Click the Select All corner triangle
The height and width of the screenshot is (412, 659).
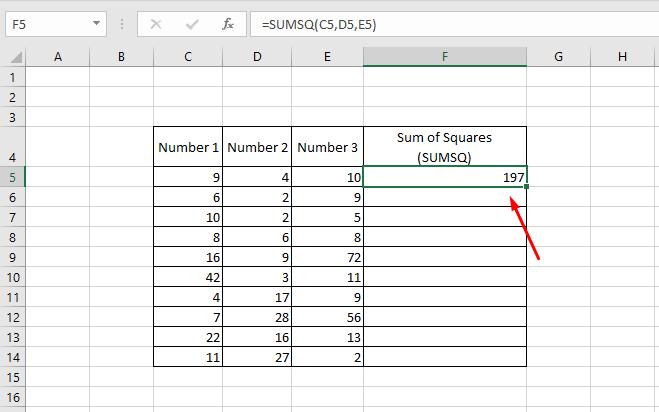(x=12, y=57)
